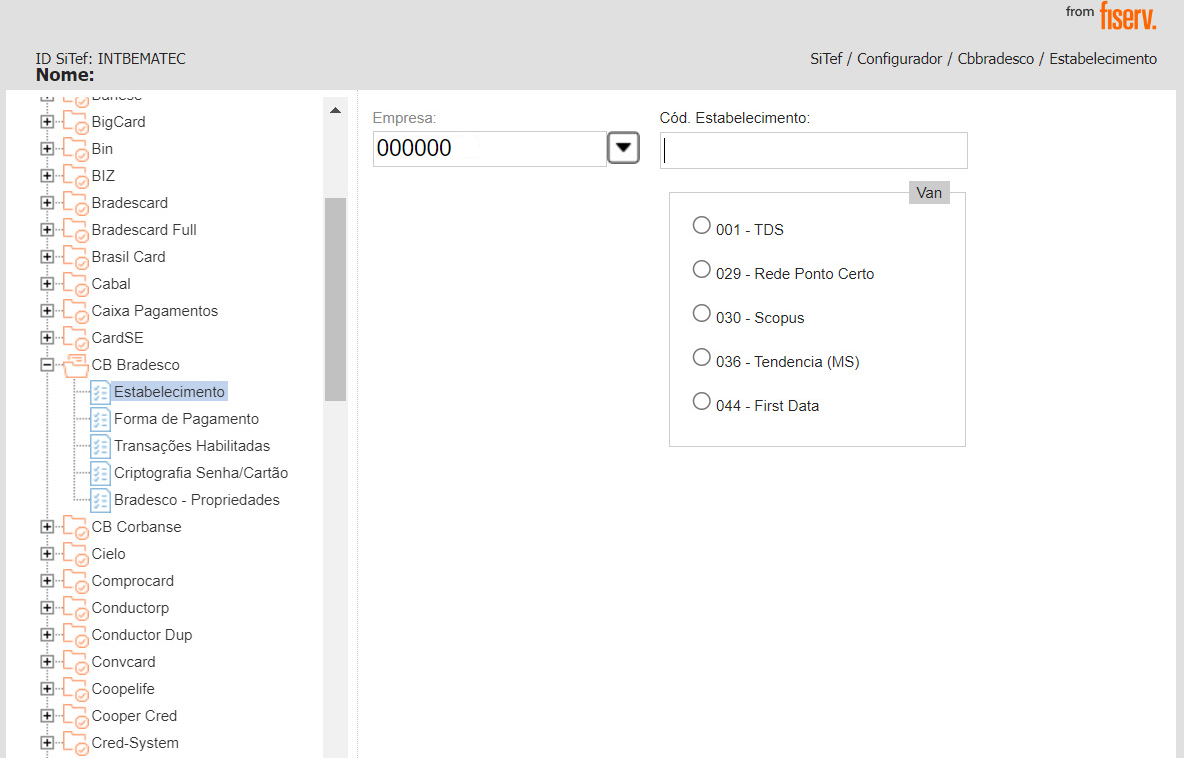Click the BIZ folder icon
Viewport: 1184px width, 758px height.
coord(76,176)
